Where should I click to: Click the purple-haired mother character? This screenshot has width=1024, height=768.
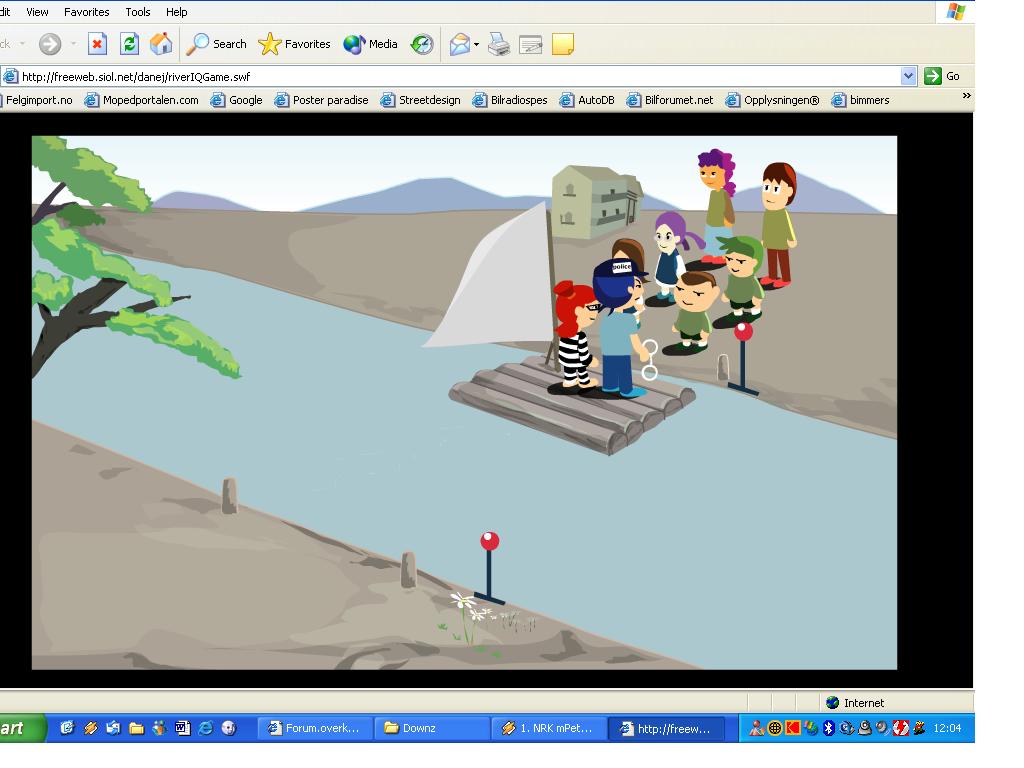click(x=715, y=209)
